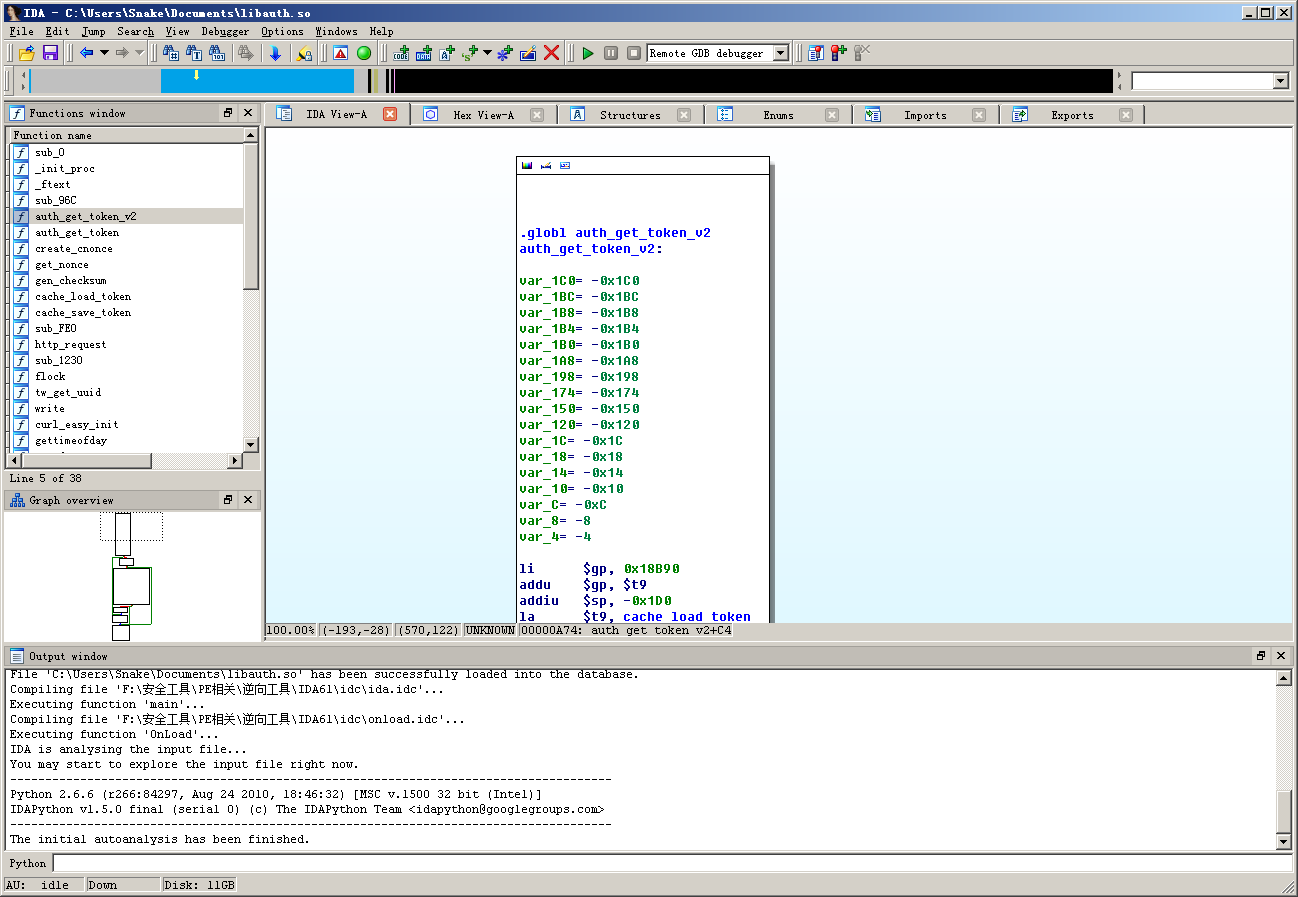Select tw_get_uuid in the functions list
Screen dimensions: 1298x897
127,392
